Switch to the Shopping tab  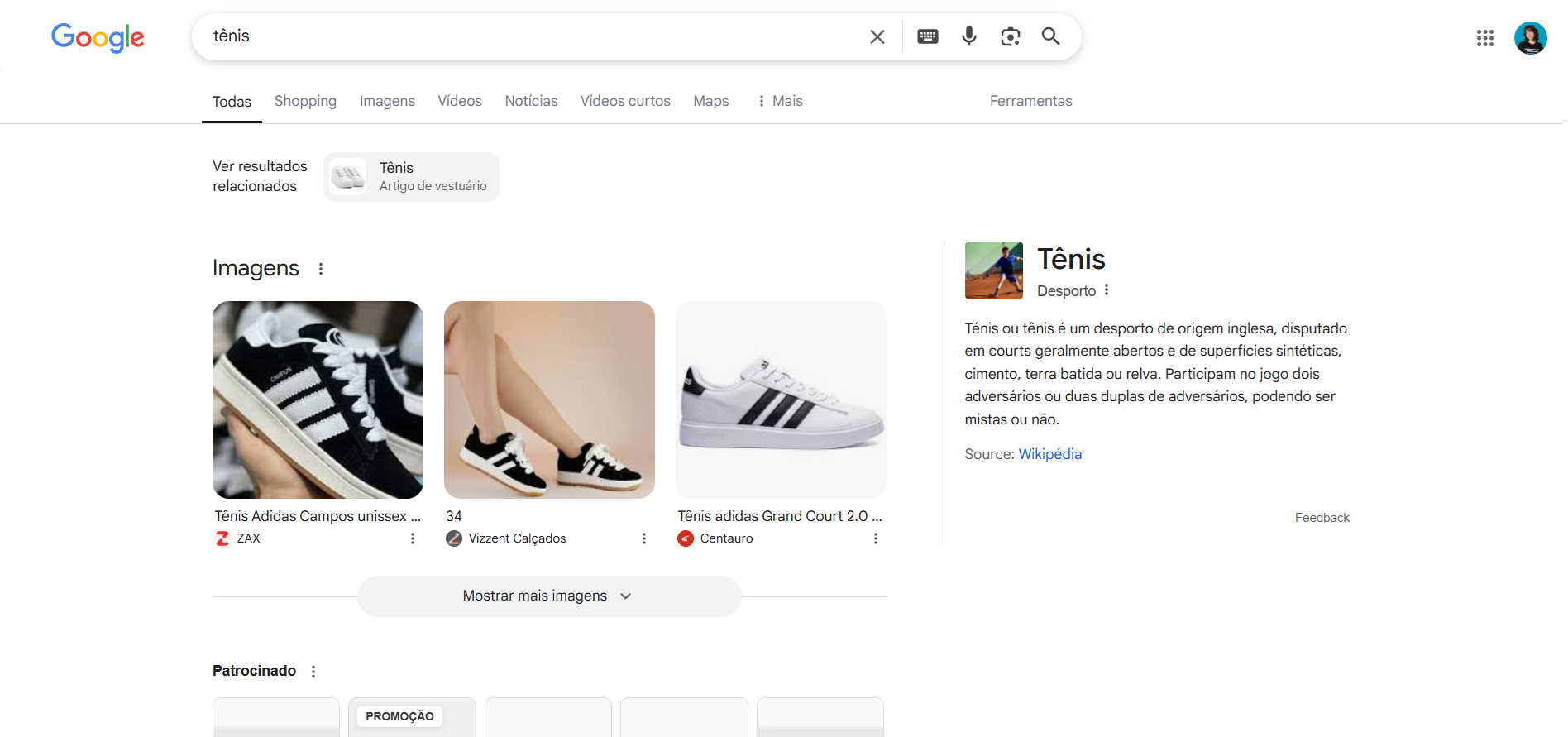click(x=305, y=101)
